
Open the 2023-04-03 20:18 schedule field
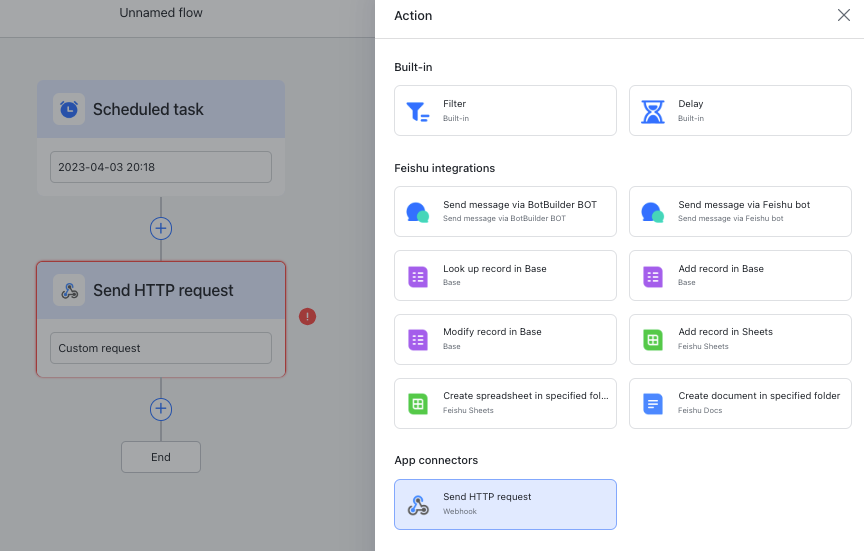[161, 167]
